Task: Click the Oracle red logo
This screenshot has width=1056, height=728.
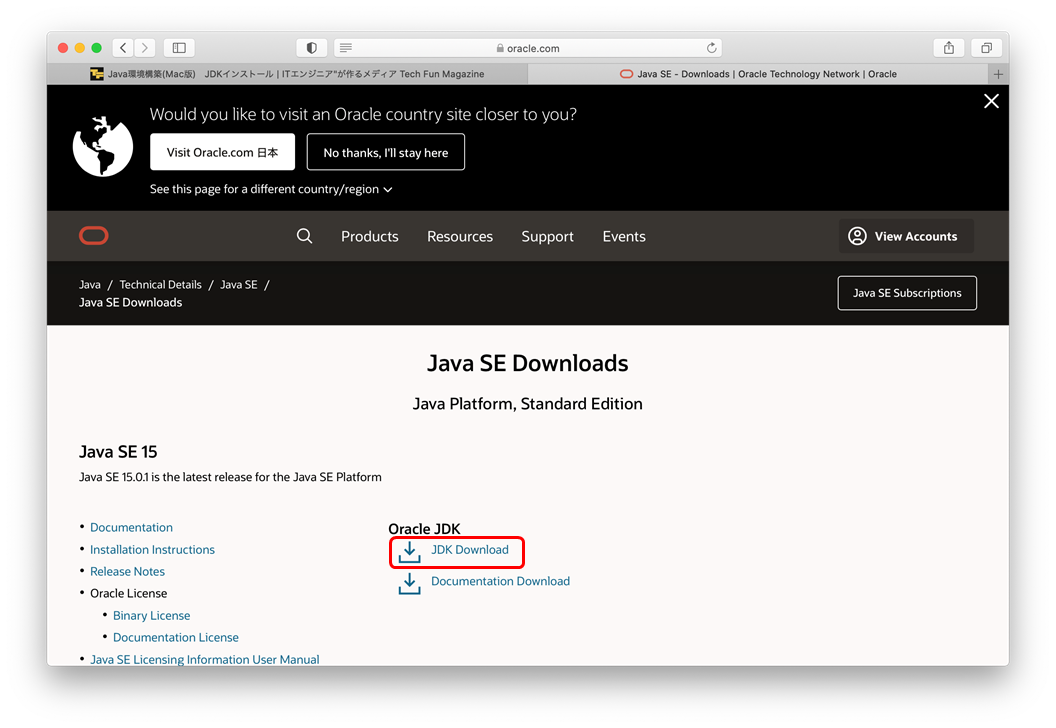Action: coord(94,236)
